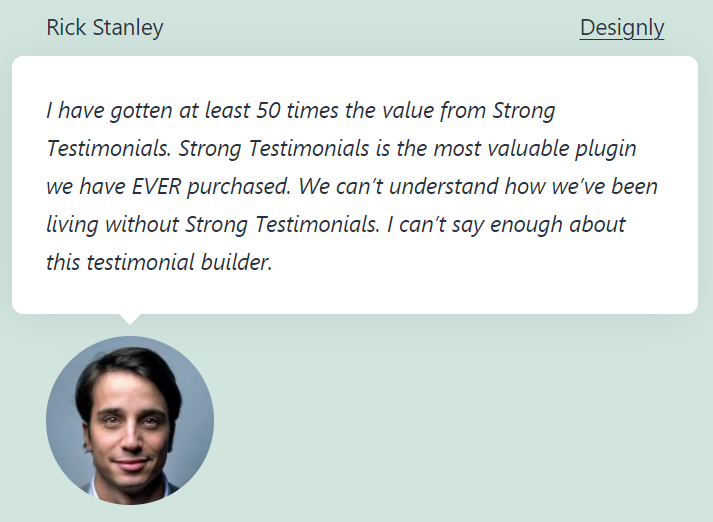The image size is (713, 522).
Task: Click the word 'understand' in the testimonial
Action: pos(444,186)
